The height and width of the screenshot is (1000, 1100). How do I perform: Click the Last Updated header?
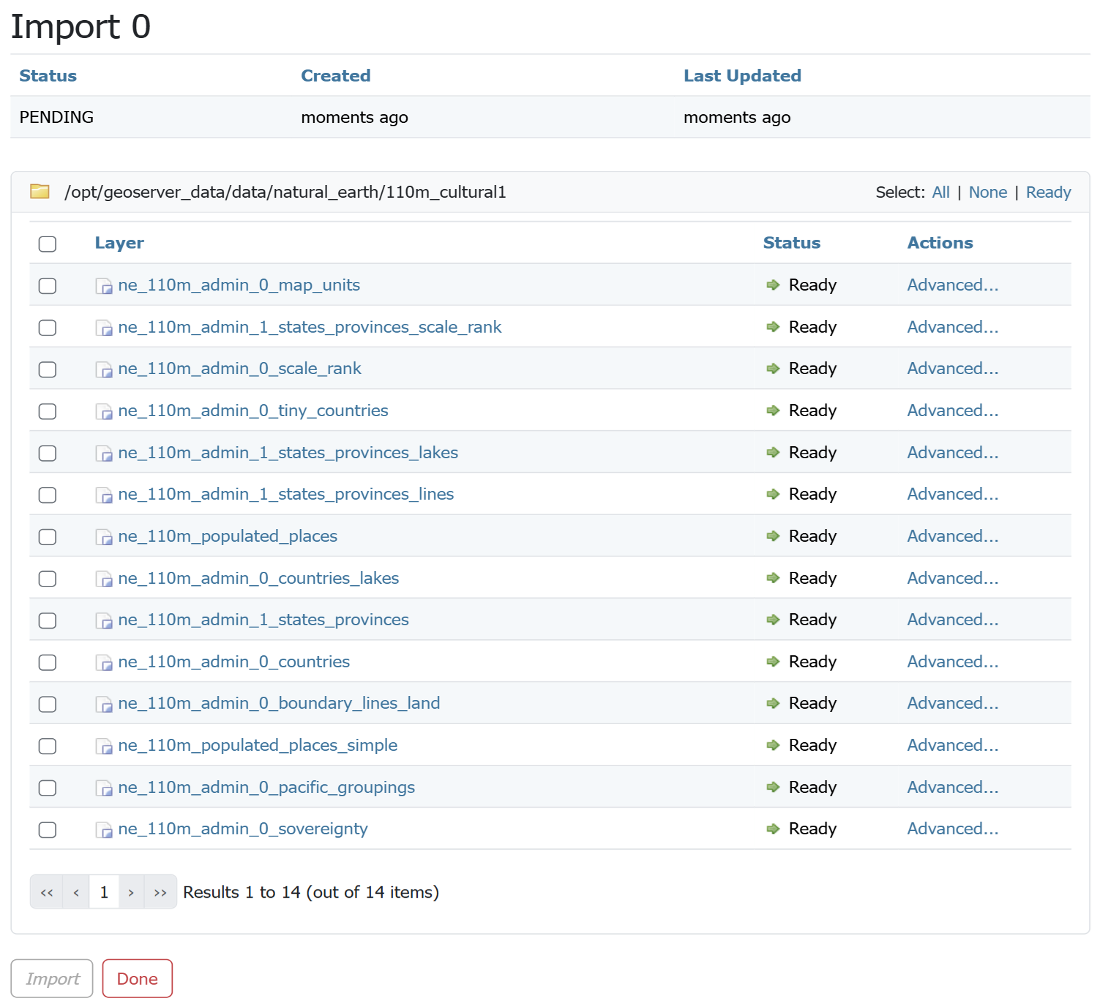click(x=742, y=76)
